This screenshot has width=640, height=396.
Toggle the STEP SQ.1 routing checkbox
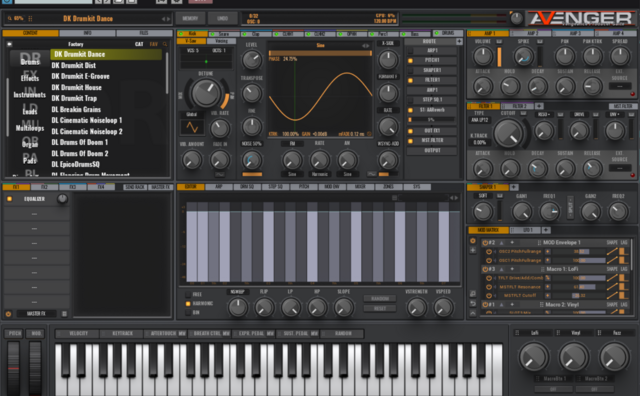[410, 100]
